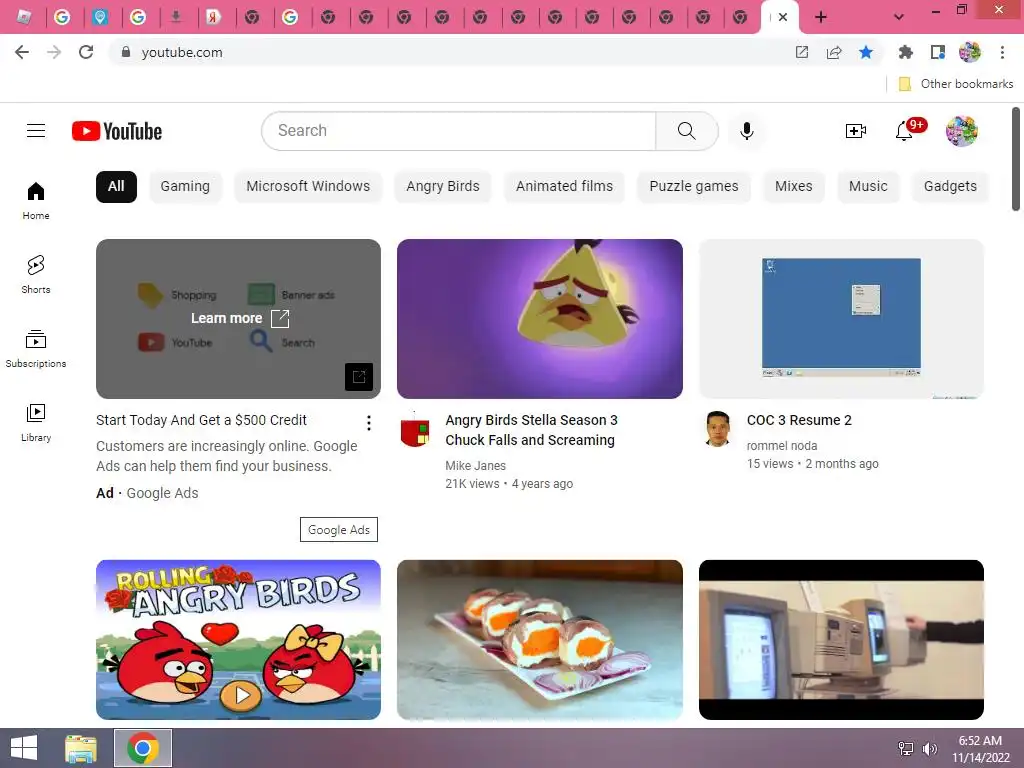This screenshot has height=768, width=1024.
Task: Open the three-dot menu on the Google Ads card
Action: 369,423
